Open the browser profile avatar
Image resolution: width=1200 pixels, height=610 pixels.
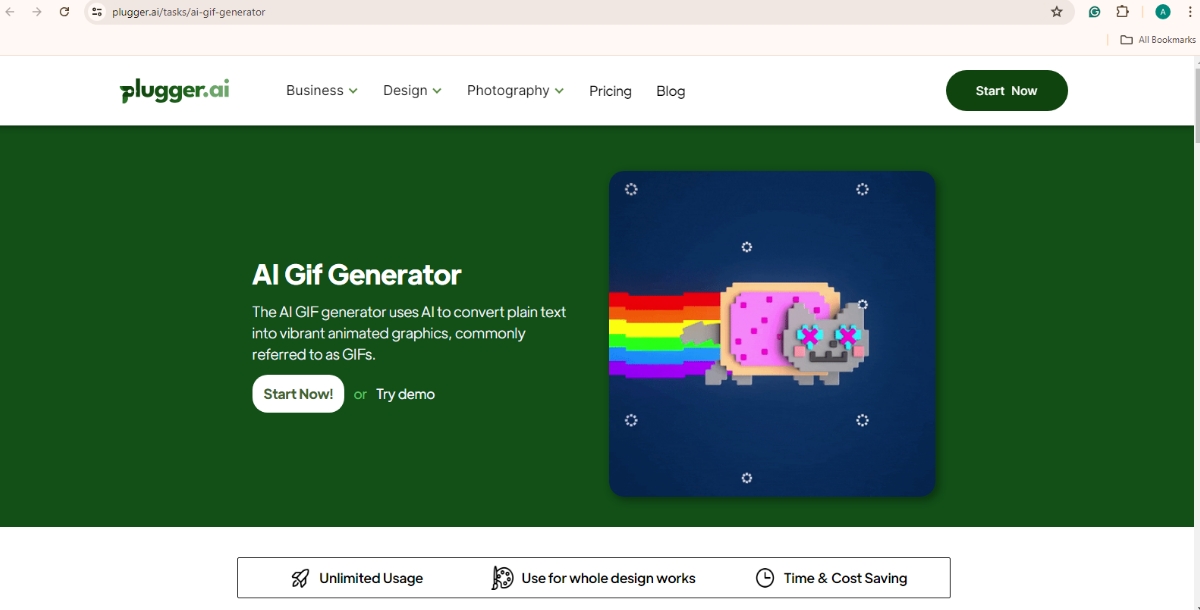click(1162, 12)
